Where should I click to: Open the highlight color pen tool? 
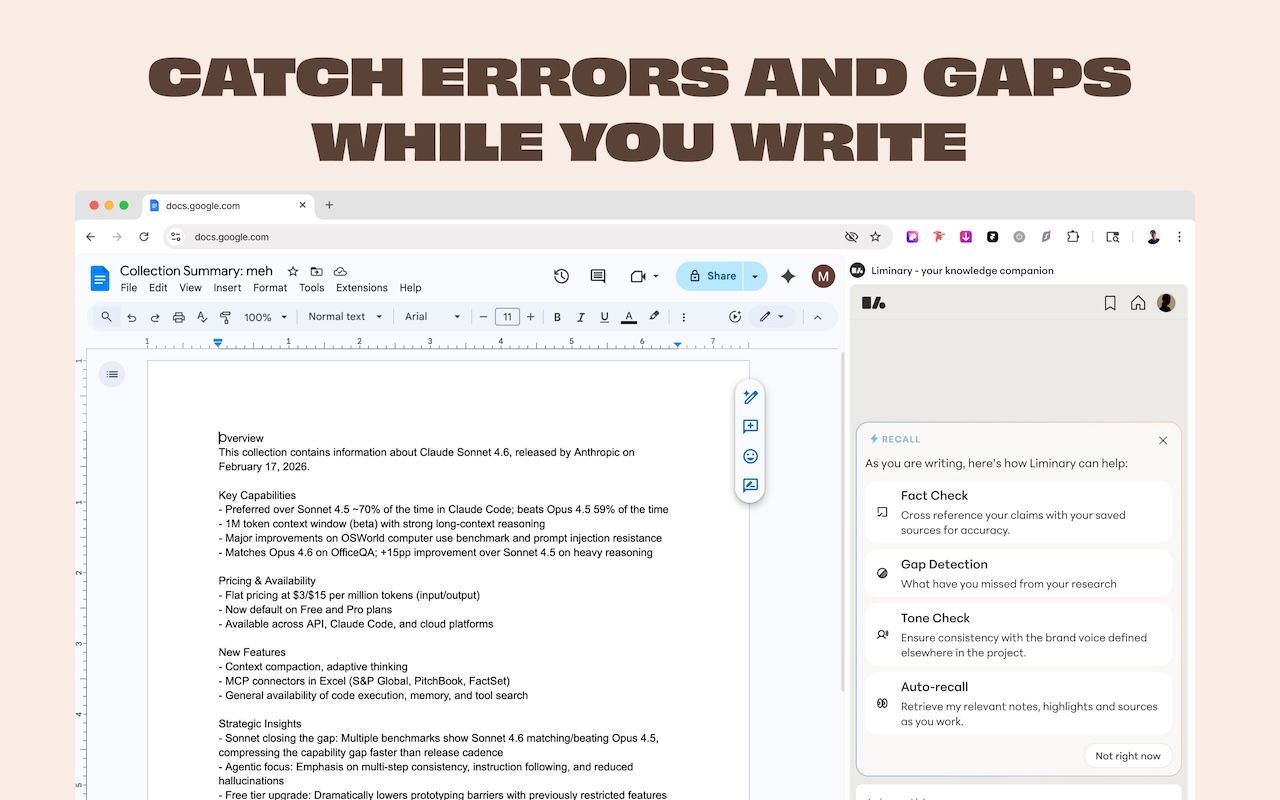tap(654, 317)
